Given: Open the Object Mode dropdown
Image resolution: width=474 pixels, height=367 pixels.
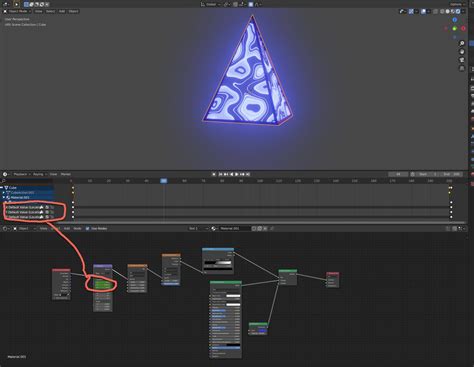Looking at the screenshot, I should pos(19,11).
